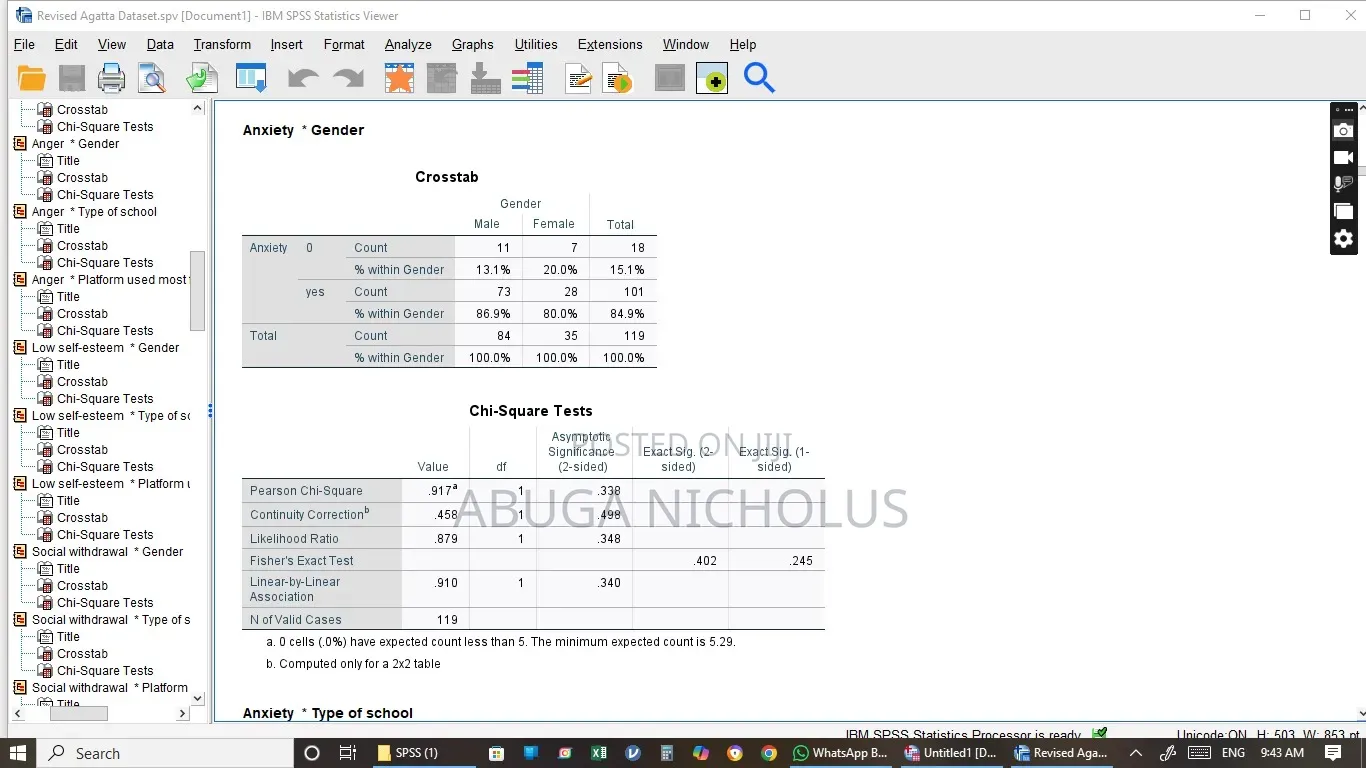Click the Redo arrow icon
Image resolution: width=1366 pixels, height=768 pixels.
click(348, 78)
